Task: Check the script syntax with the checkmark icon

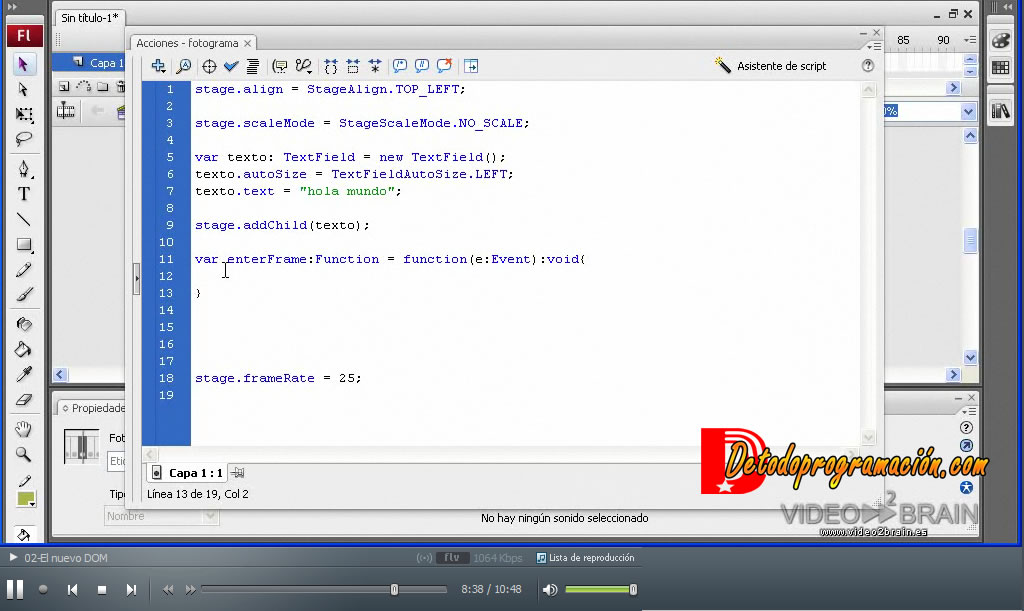Action: (233, 65)
